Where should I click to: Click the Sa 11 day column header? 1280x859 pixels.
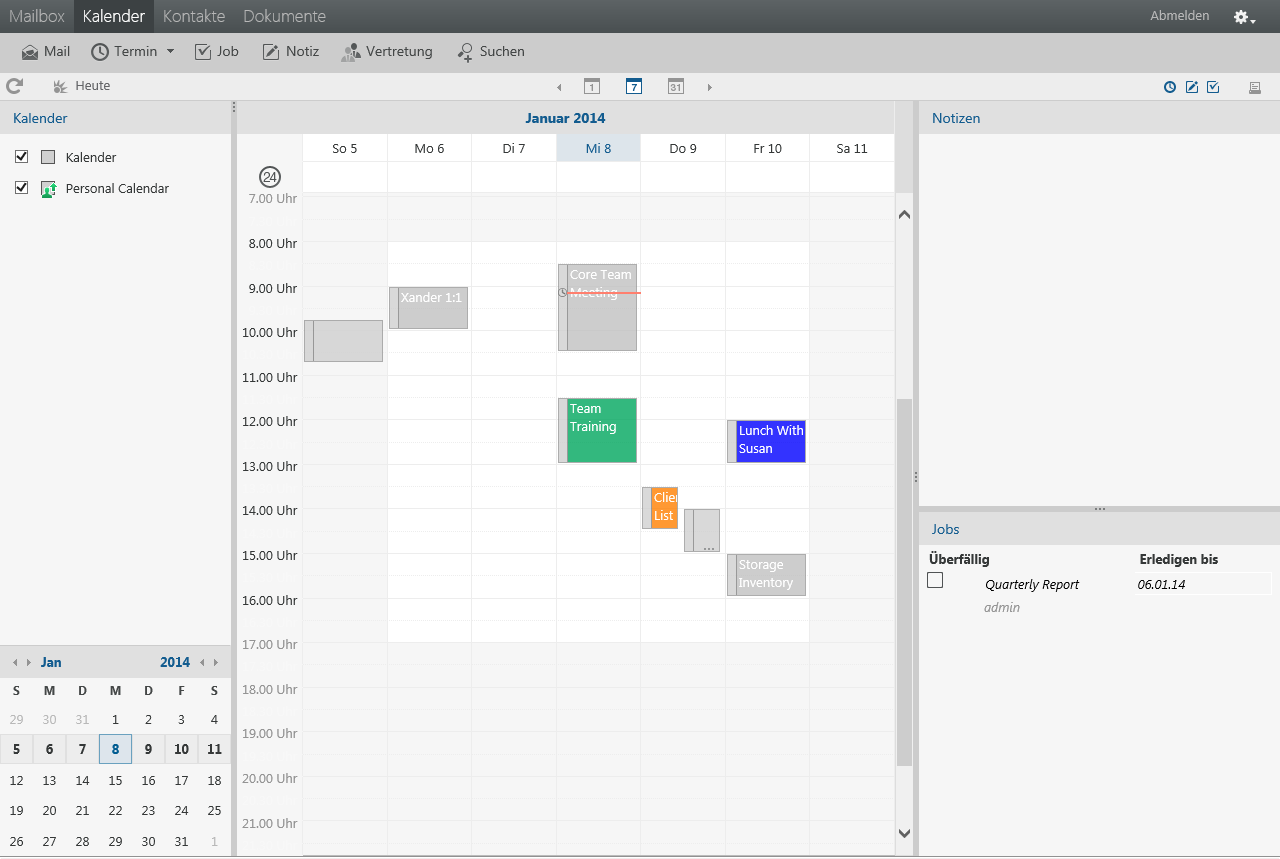pyautogui.click(x=852, y=148)
